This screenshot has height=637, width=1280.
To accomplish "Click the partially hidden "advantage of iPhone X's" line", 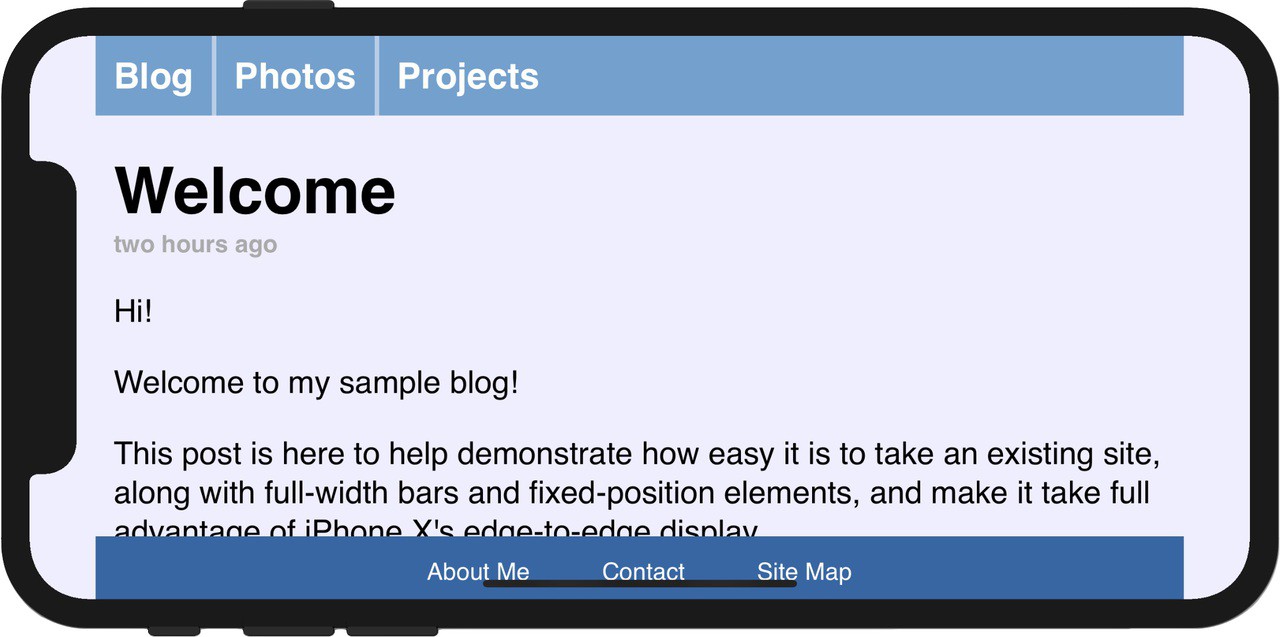I will 436,528.
